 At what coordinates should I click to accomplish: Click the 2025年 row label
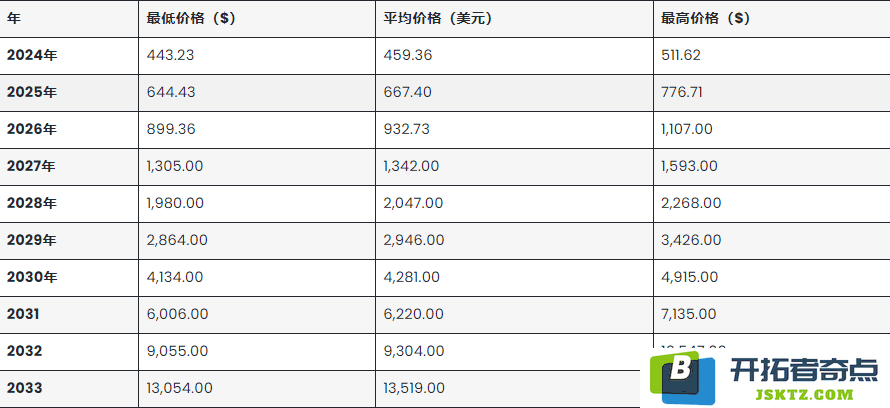click(x=32, y=92)
